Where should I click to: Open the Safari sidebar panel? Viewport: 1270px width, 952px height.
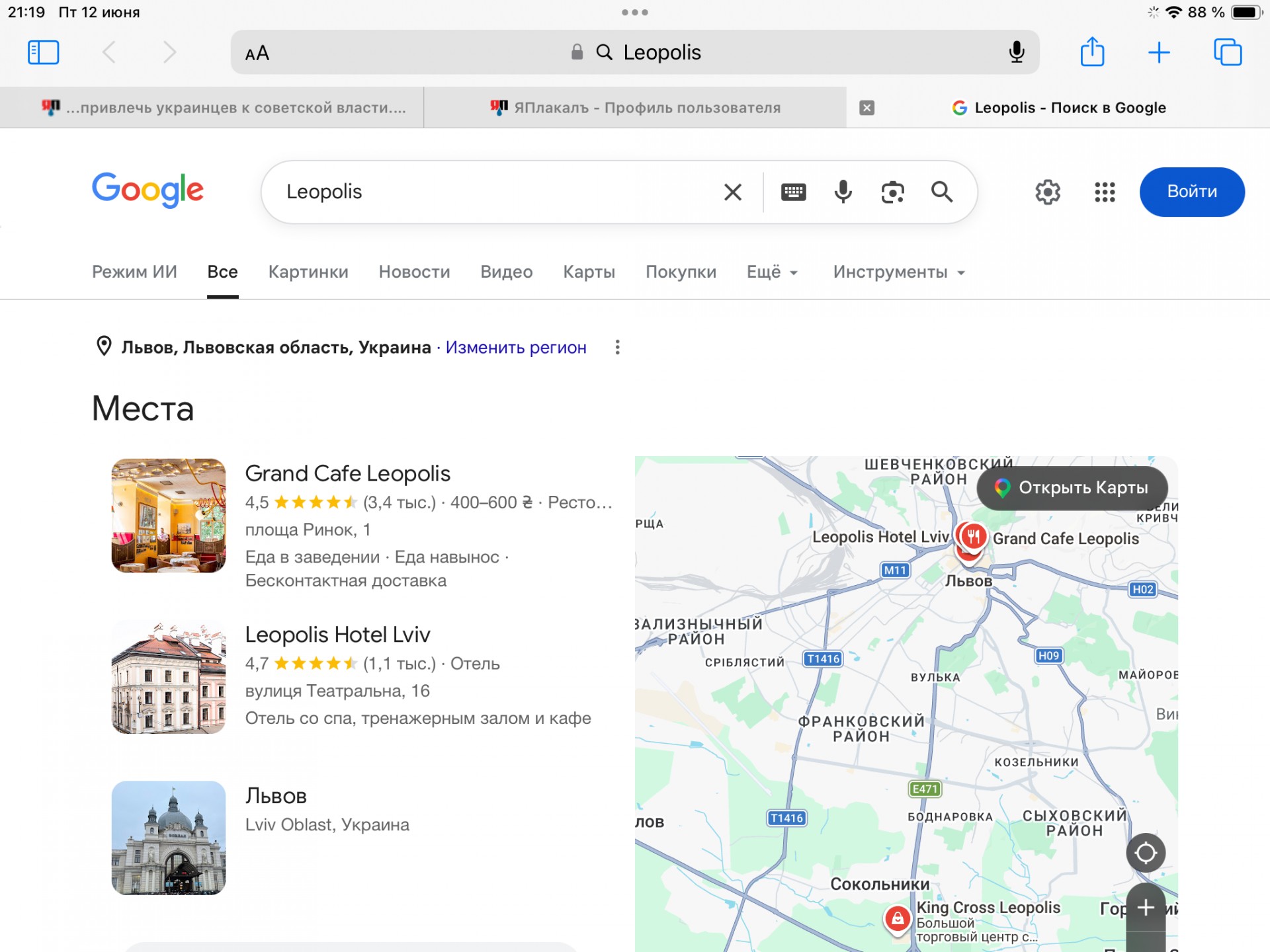point(44,52)
